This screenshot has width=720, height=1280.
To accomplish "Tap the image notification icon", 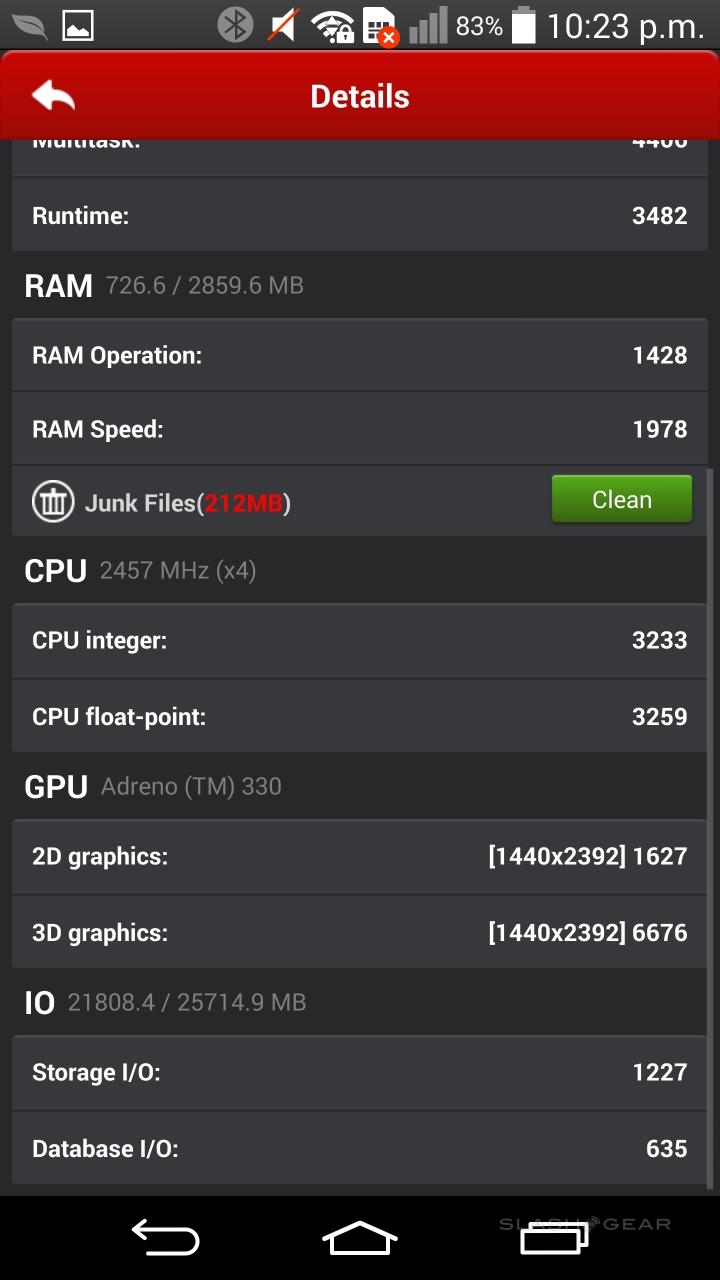I will [78, 26].
